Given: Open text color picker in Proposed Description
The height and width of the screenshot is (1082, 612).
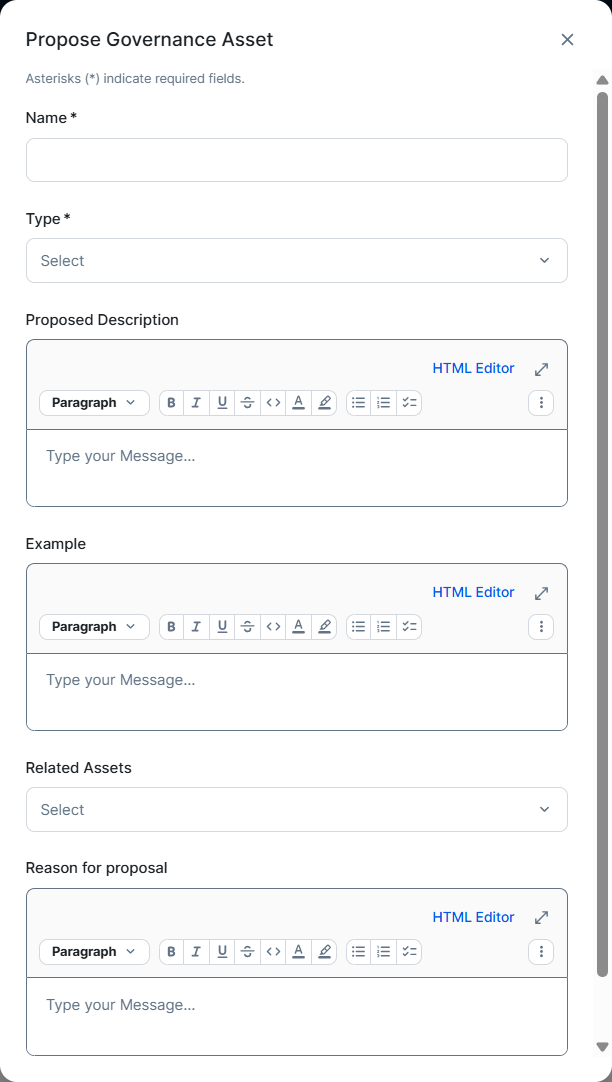Looking at the screenshot, I should pos(298,403).
